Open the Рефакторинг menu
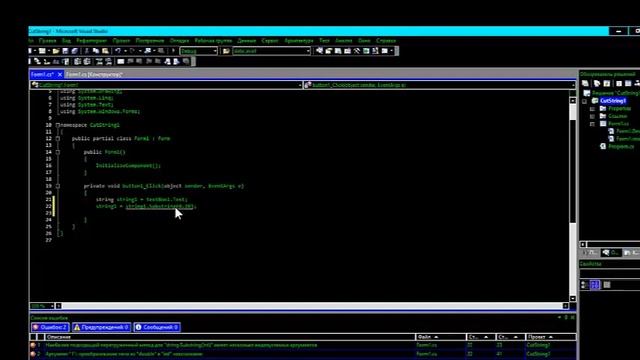This screenshot has width=640, height=360. click(x=91, y=41)
